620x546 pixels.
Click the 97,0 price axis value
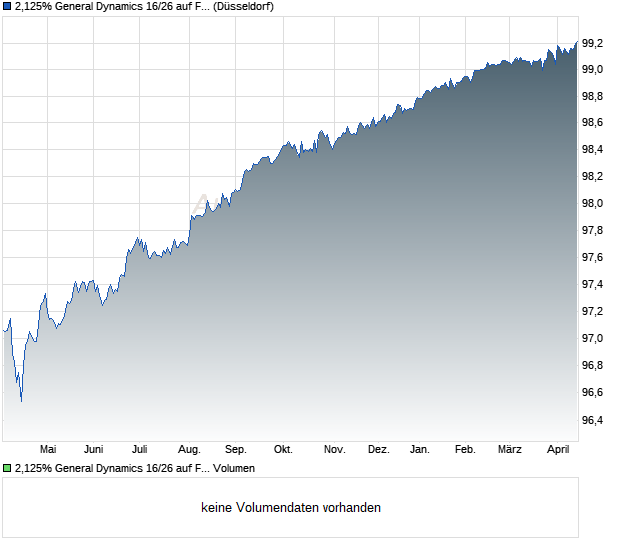point(593,338)
